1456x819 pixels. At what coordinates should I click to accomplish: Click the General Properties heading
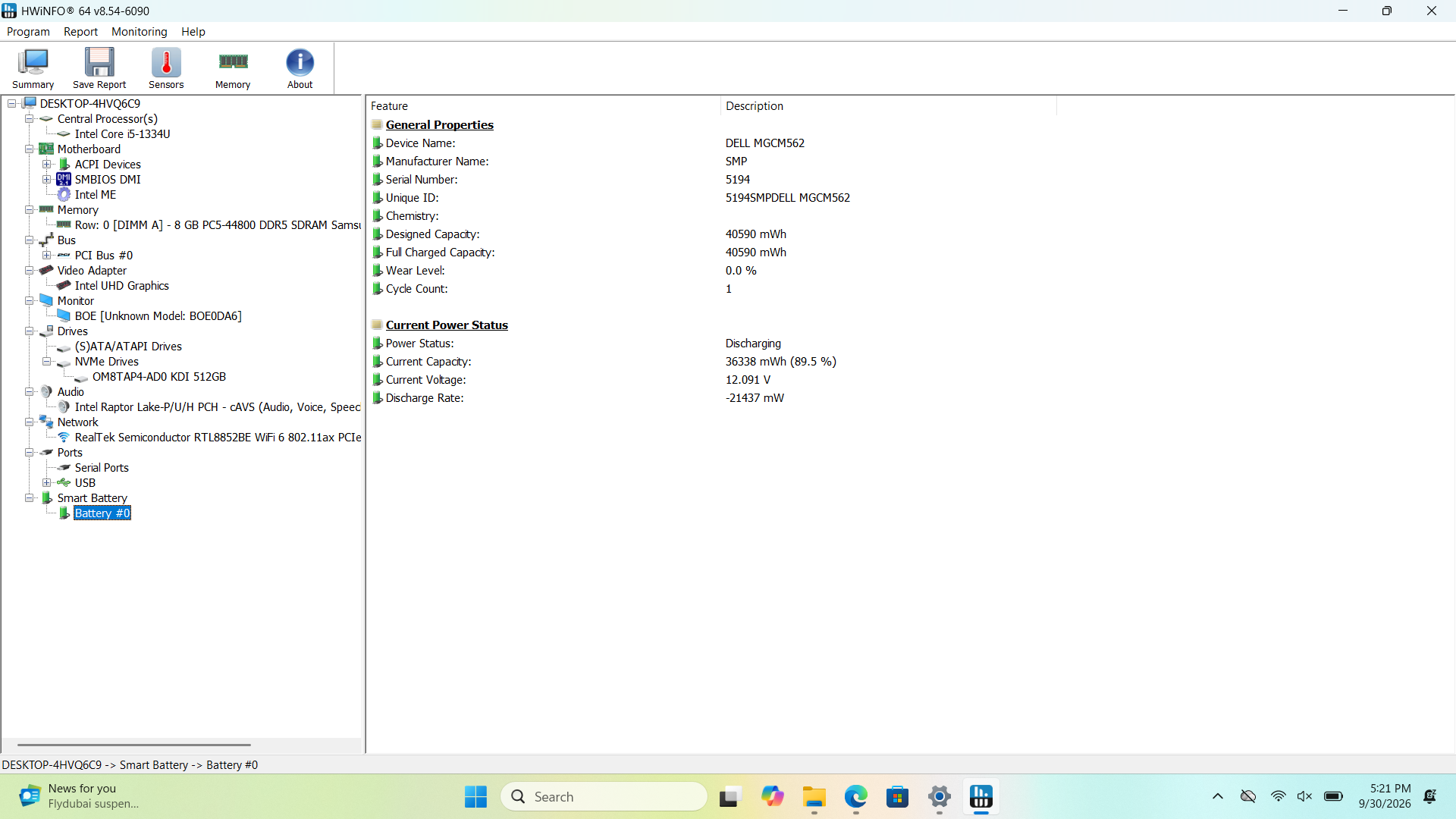[439, 125]
